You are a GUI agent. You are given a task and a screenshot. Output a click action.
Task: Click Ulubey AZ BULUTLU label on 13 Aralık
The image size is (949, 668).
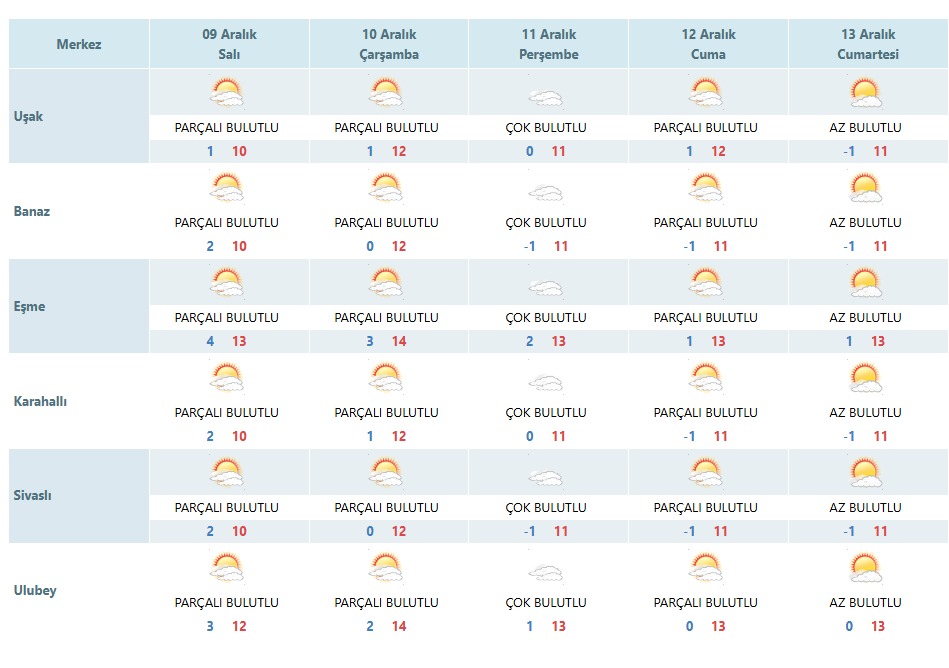865,603
